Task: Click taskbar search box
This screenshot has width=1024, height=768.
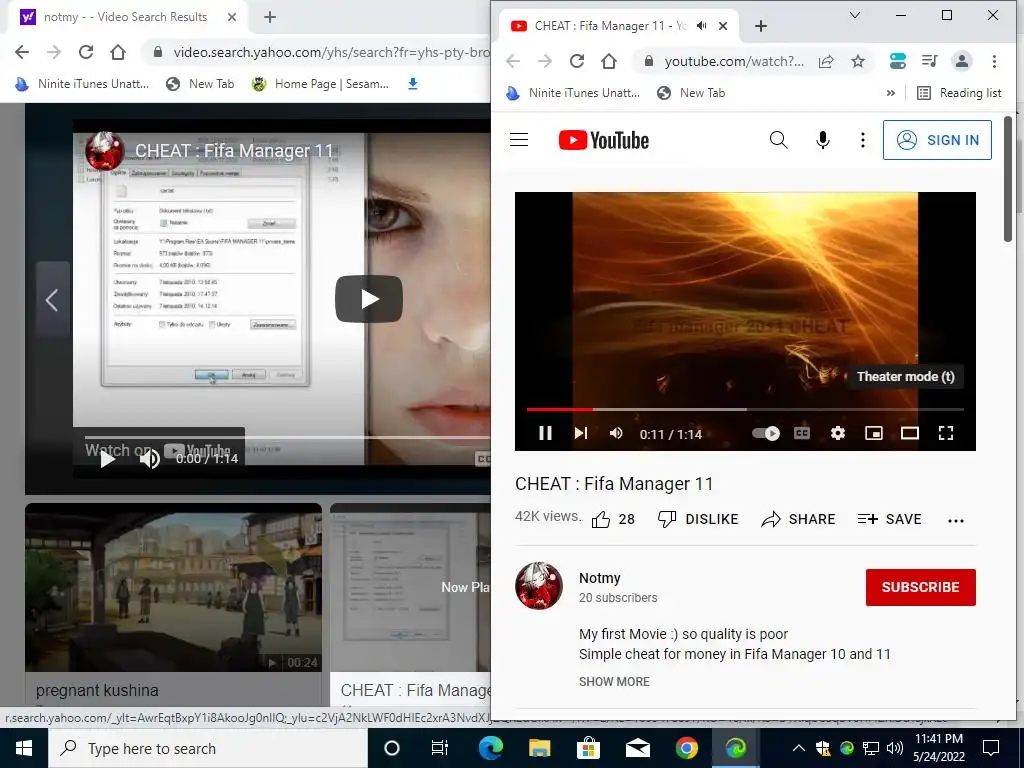Action: [x=208, y=748]
